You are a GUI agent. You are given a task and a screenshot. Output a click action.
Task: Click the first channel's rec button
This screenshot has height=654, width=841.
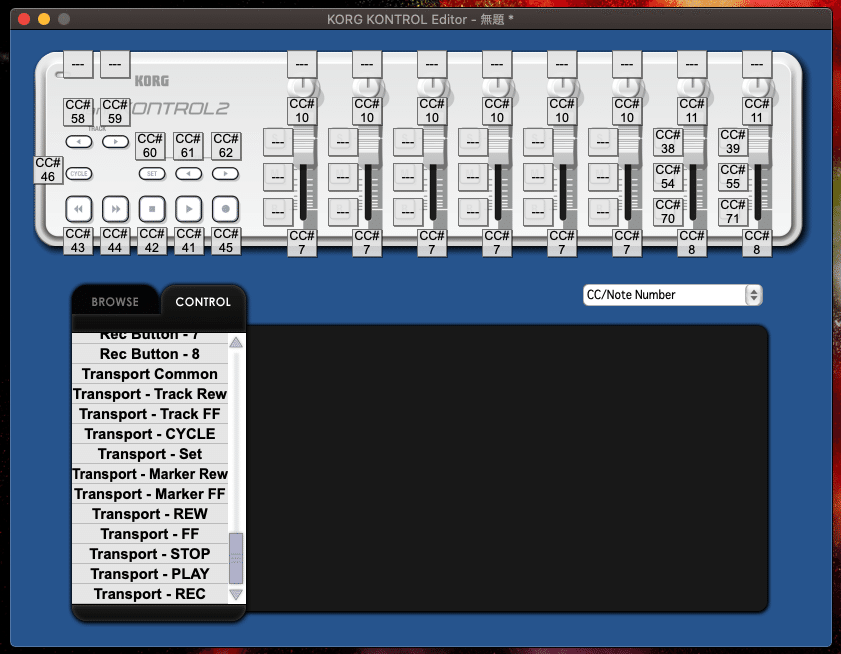pyautogui.click(x=278, y=212)
